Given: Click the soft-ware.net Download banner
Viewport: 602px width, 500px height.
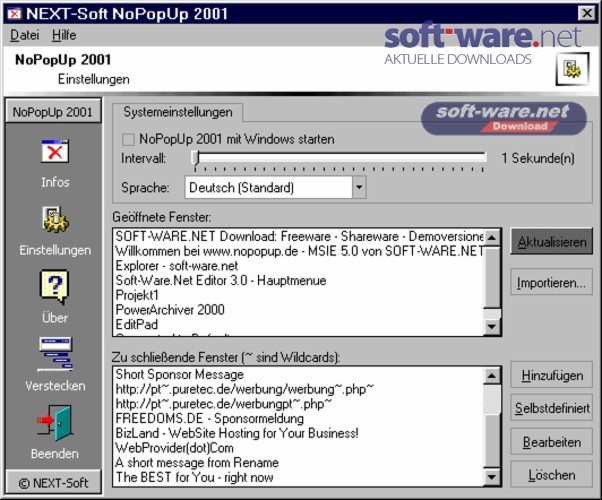Looking at the screenshot, I should 504,118.
